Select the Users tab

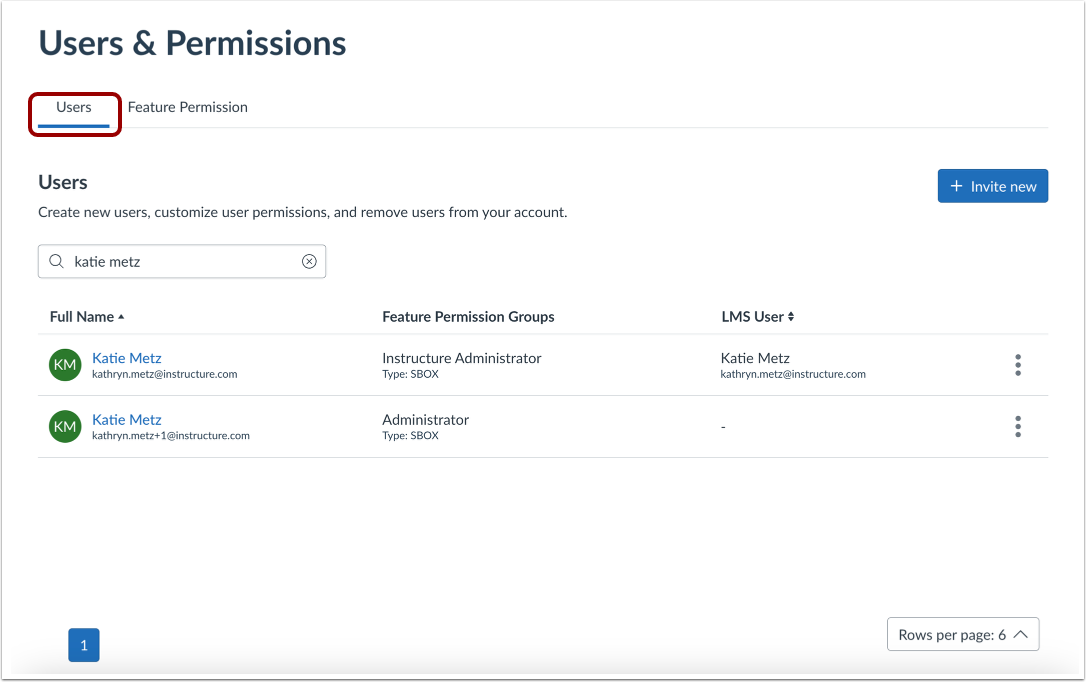[73, 107]
